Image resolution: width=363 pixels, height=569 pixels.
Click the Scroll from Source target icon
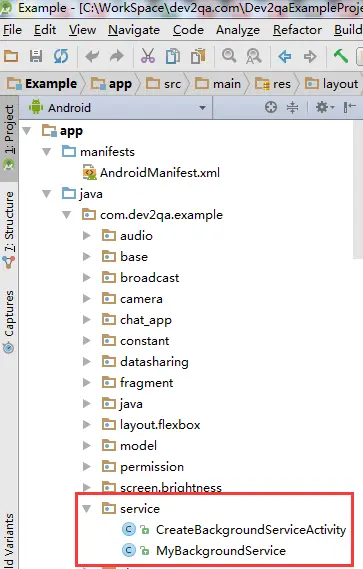pos(271,107)
